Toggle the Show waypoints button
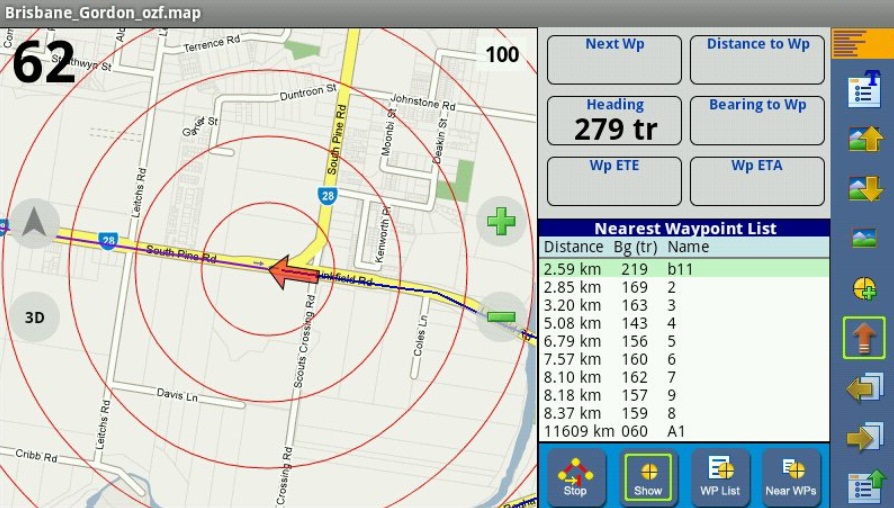The width and height of the screenshot is (894, 508). 648,476
